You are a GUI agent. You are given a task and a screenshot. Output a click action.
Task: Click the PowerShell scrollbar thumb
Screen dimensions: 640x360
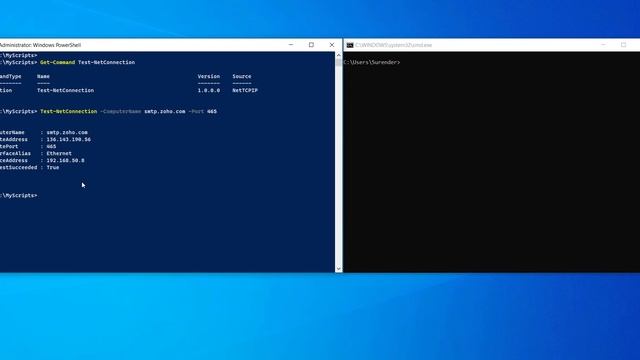coord(338,62)
